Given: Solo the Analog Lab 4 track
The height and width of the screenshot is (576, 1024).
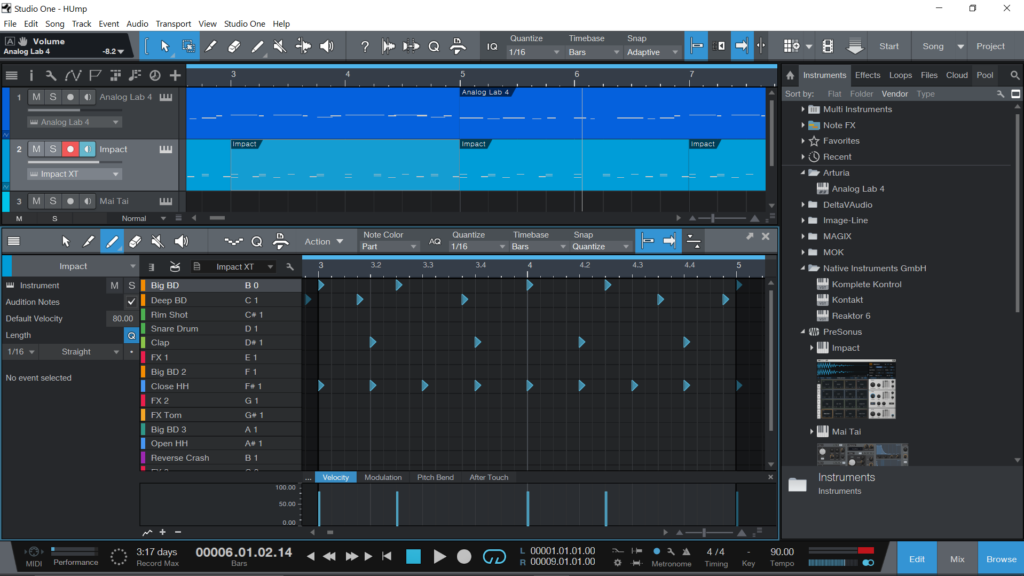Looking at the screenshot, I should coord(53,97).
